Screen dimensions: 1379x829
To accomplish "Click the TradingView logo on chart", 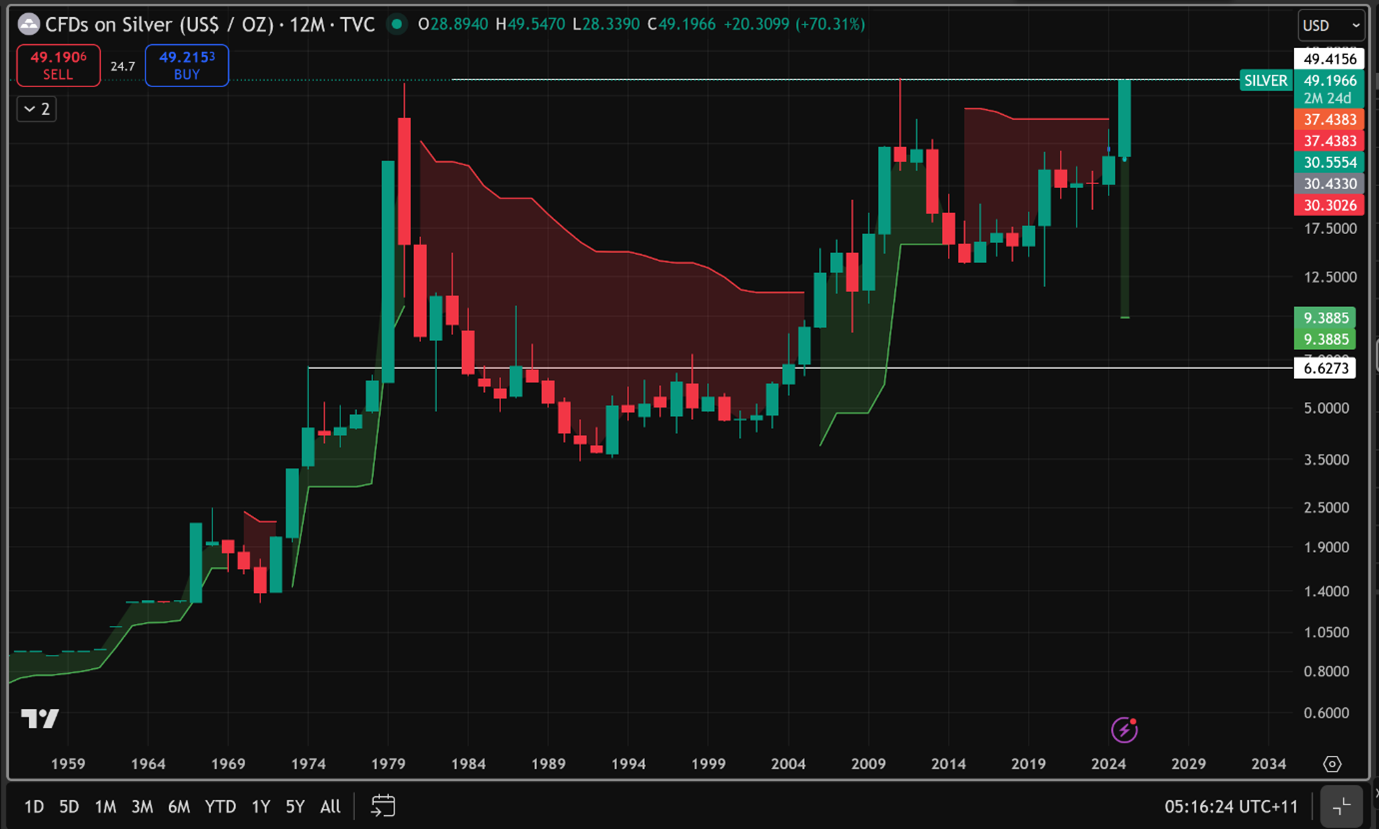I will click(x=40, y=718).
